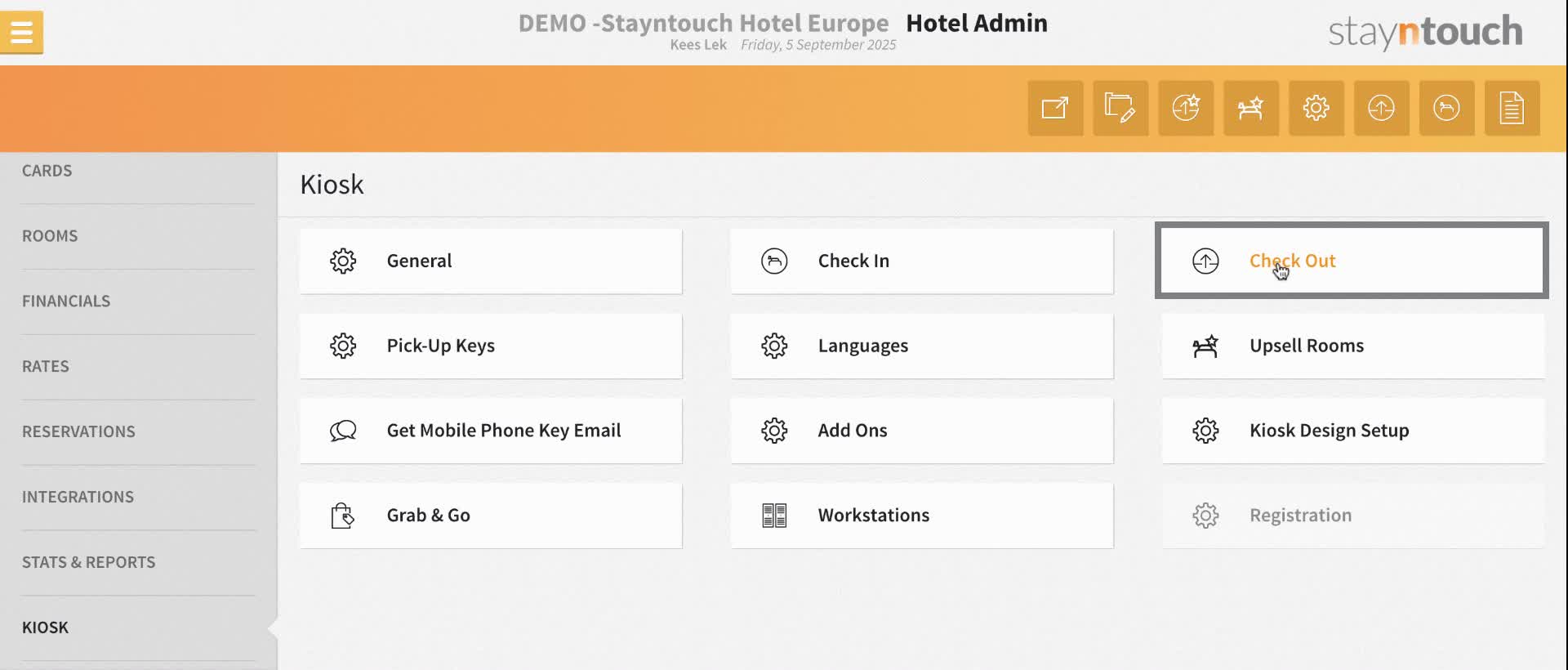1568x670 pixels.
Task: Select ROOMS in the sidebar
Action: click(x=50, y=236)
